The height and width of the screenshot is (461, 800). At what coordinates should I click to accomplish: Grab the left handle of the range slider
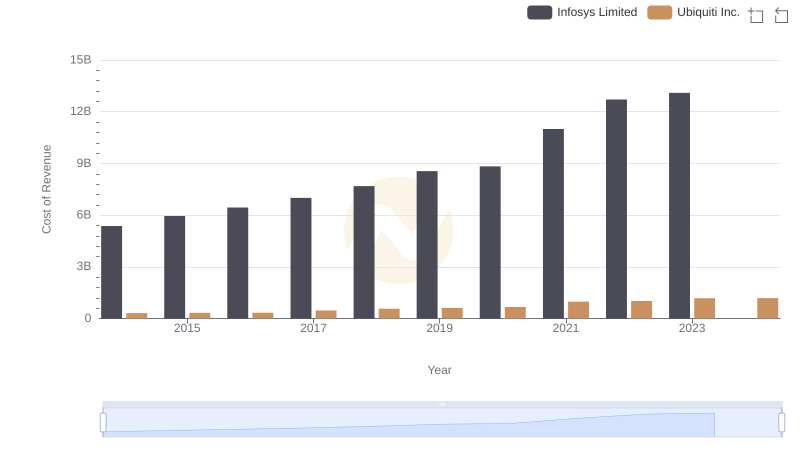(x=103, y=422)
